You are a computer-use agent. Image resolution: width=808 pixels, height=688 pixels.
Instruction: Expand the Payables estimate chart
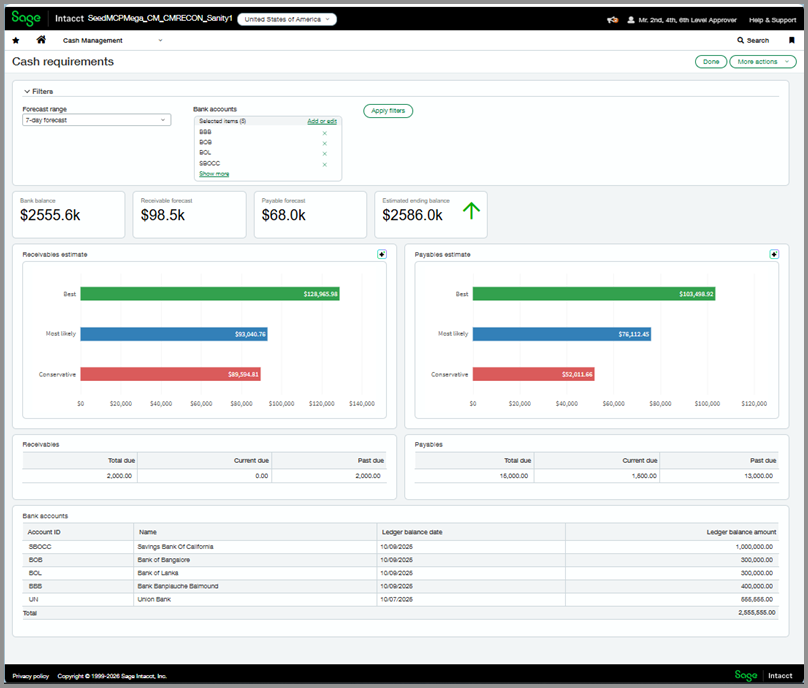click(x=774, y=254)
